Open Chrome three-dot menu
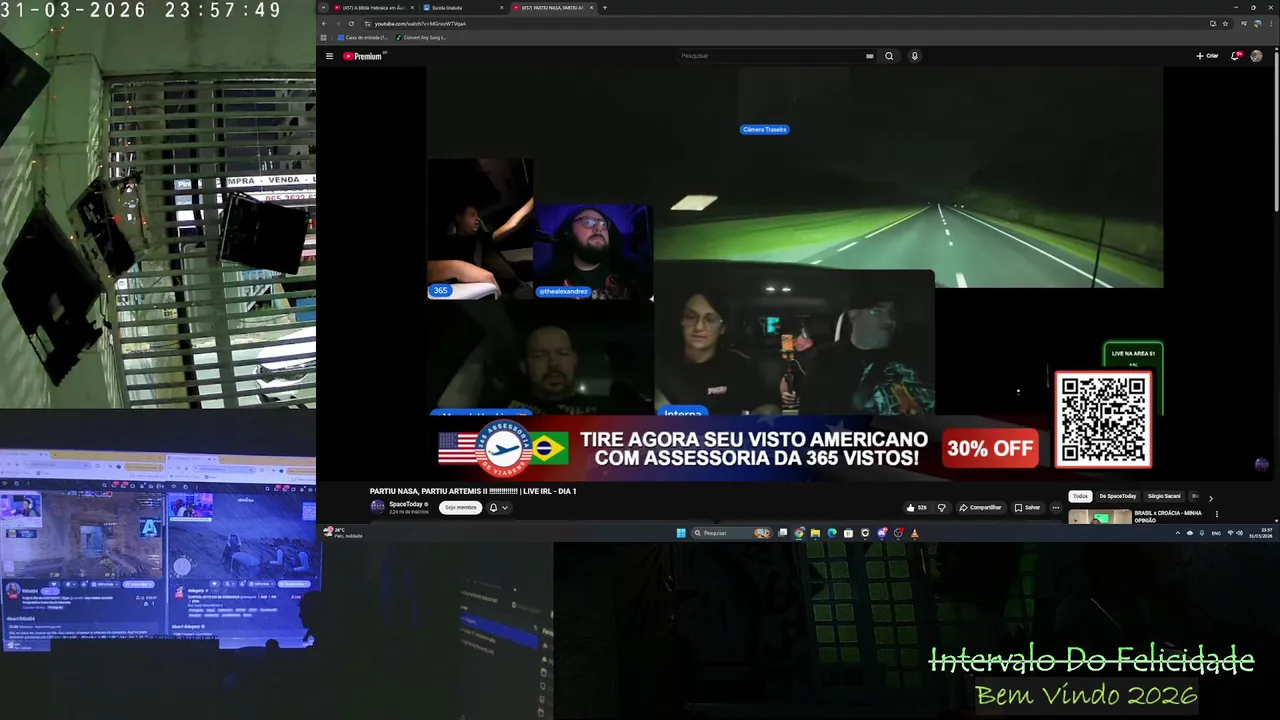Image resolution: width=1280 pixels, height=720 pixels. click(1270, 23)
